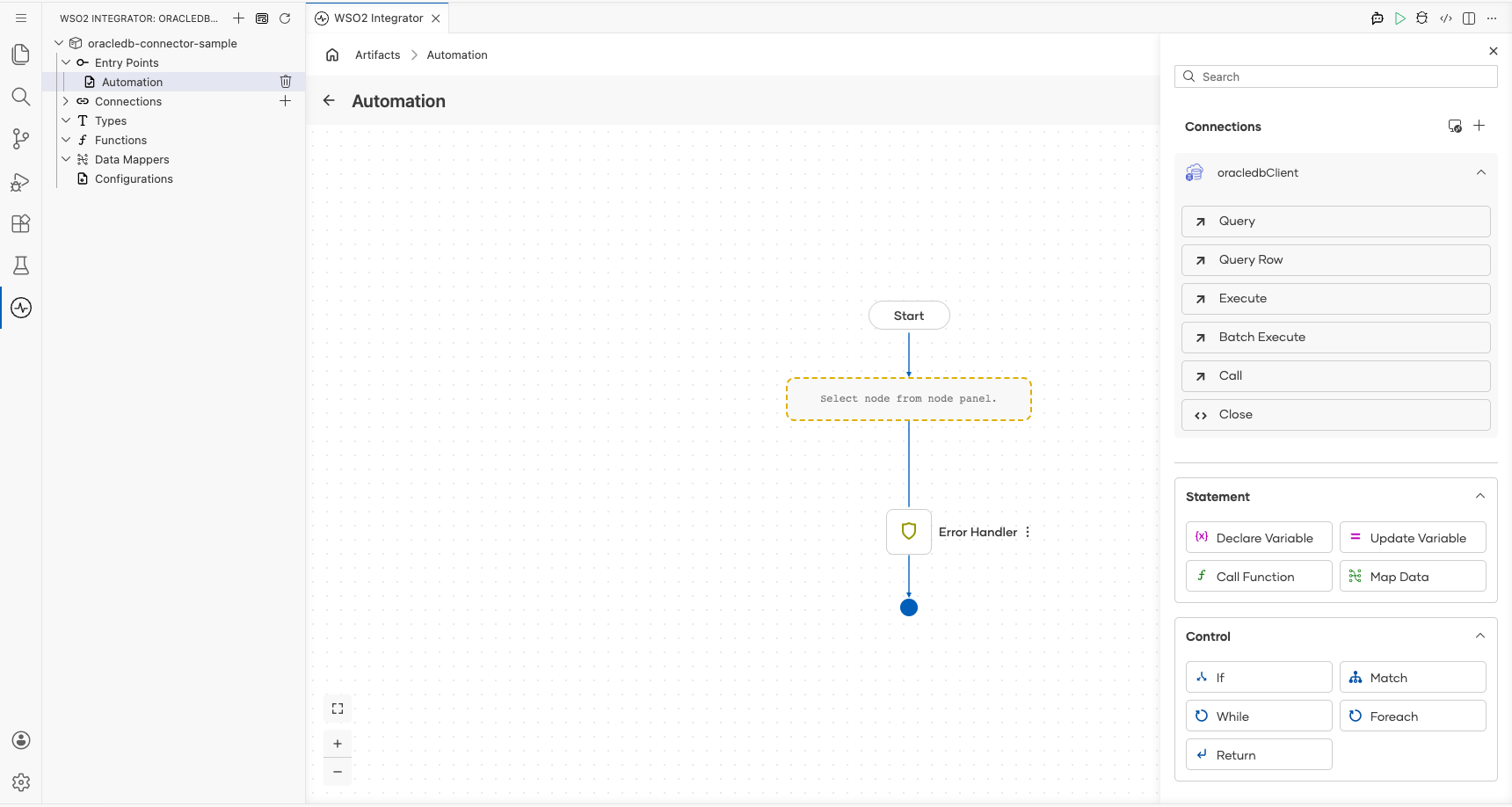This screenshot has width=1512, height=807.
Task: Run the integration with play icon
Action: [1400, 18]
